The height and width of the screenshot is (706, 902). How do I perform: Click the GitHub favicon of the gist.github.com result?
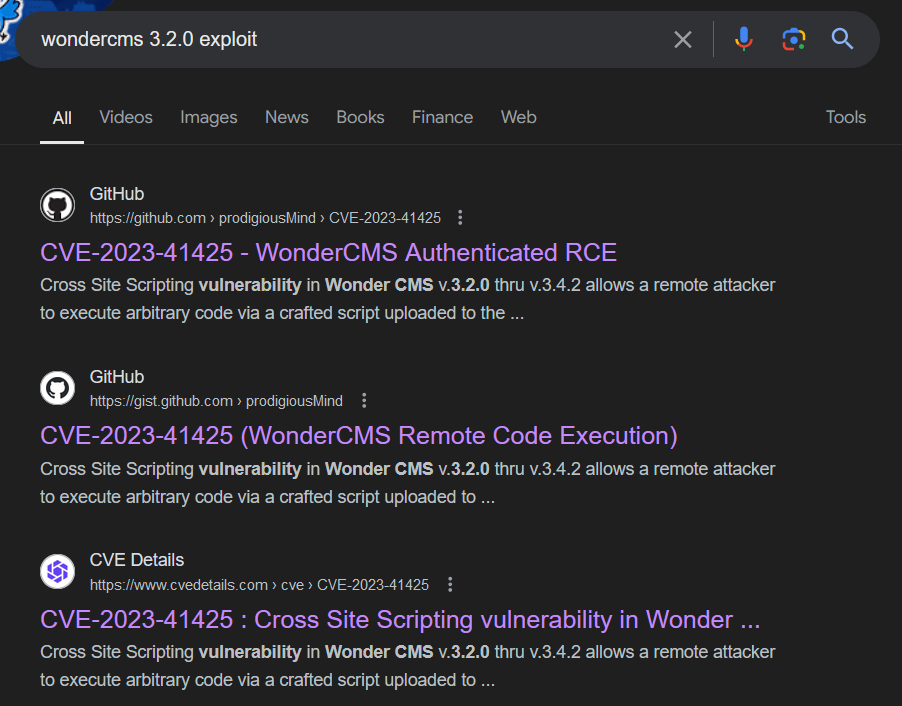click(58, 388)
